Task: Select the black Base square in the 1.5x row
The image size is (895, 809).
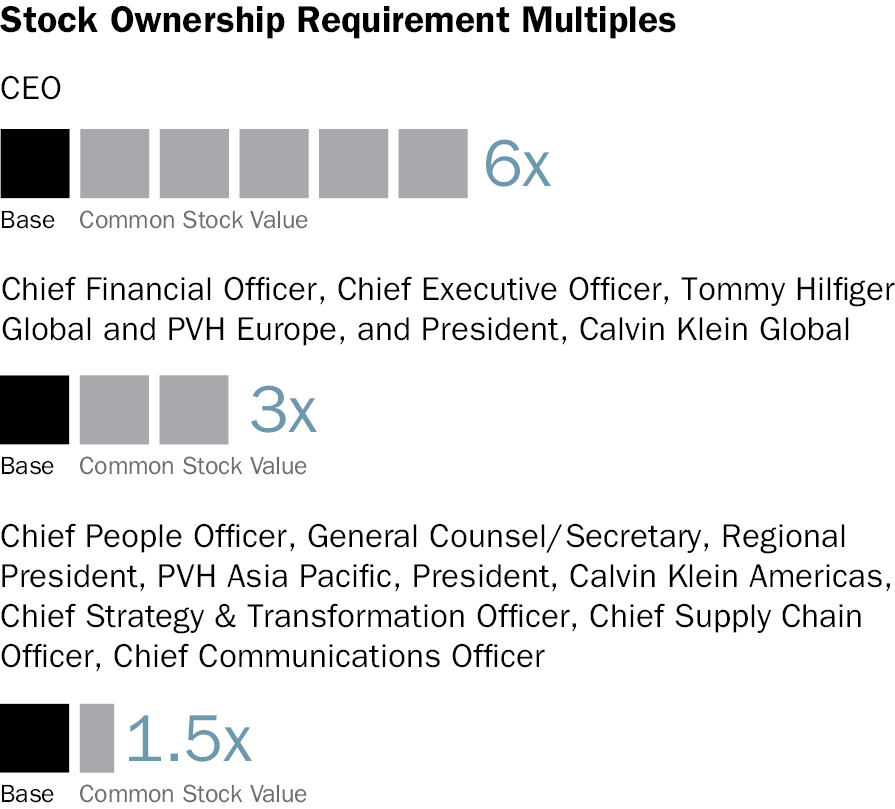Action: (x=35, y=738)
